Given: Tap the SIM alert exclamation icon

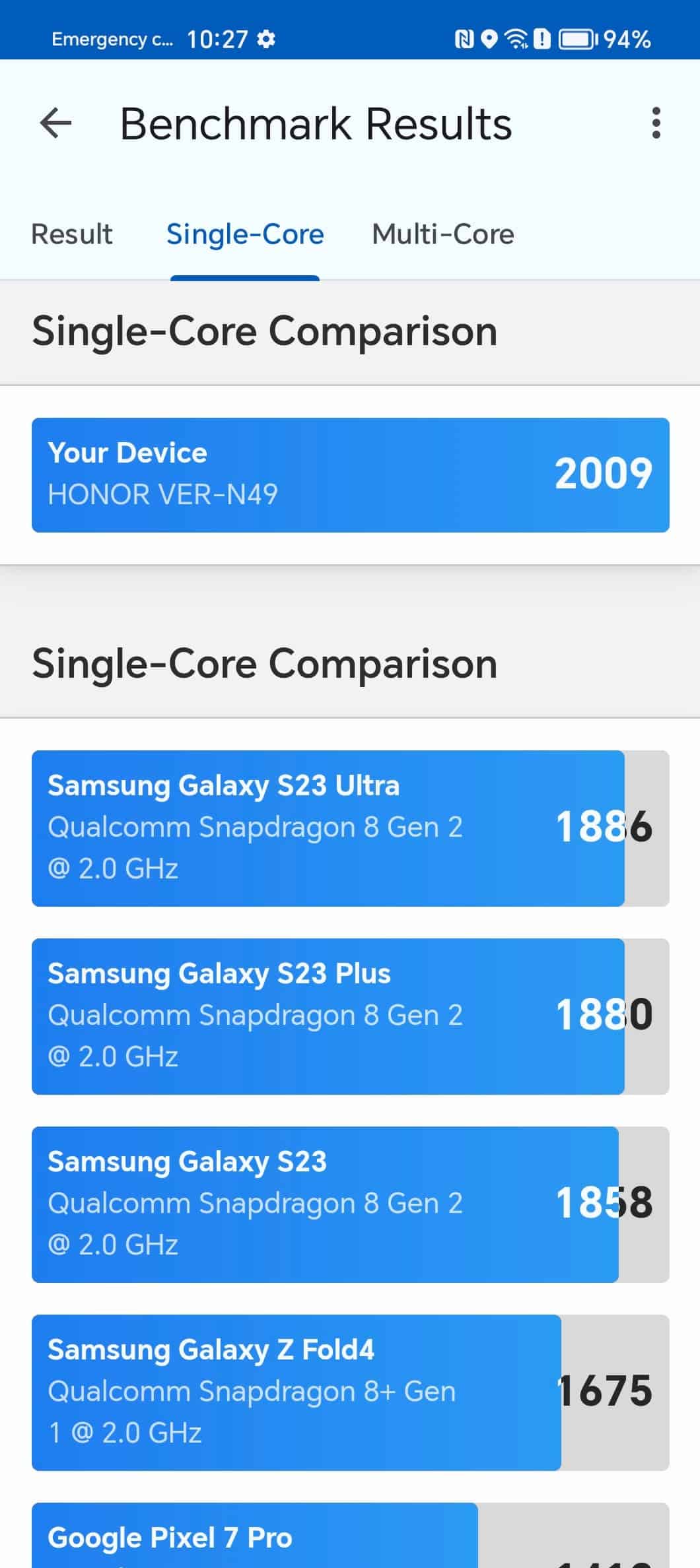Looking at the screenshot, I should 542,40.
